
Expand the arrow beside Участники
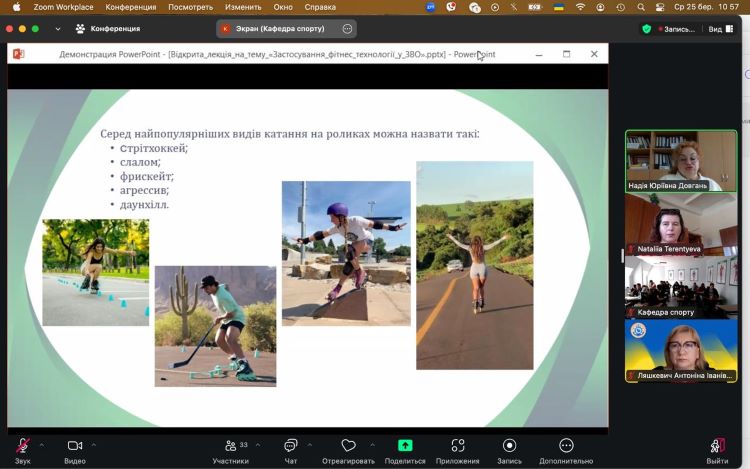(257, 445)
